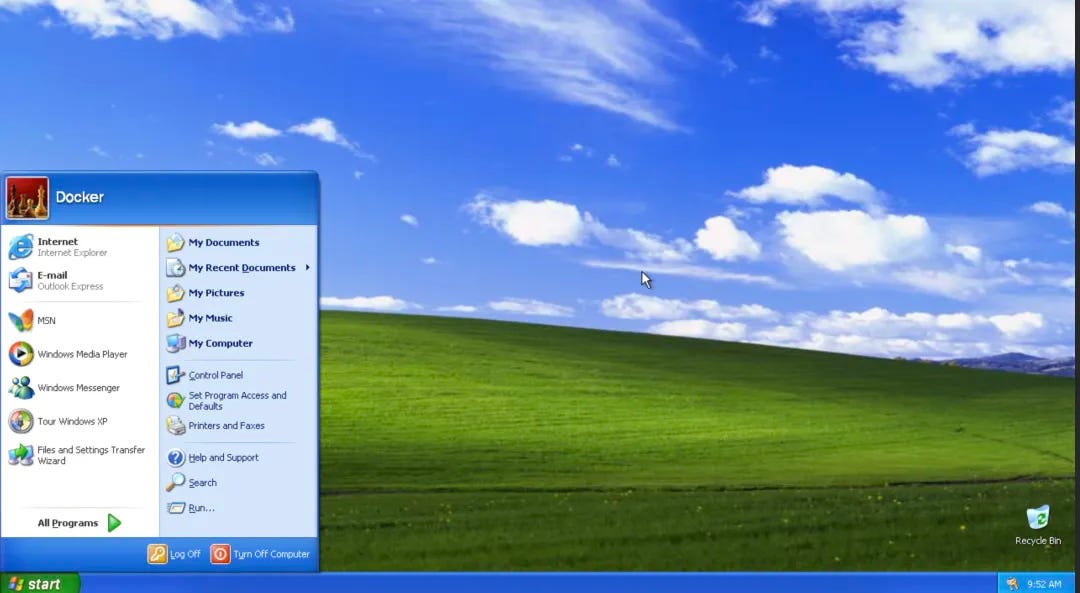Expand My Recent Documents submenu
Screen dimensions: 1080x593
pos(240,267)
